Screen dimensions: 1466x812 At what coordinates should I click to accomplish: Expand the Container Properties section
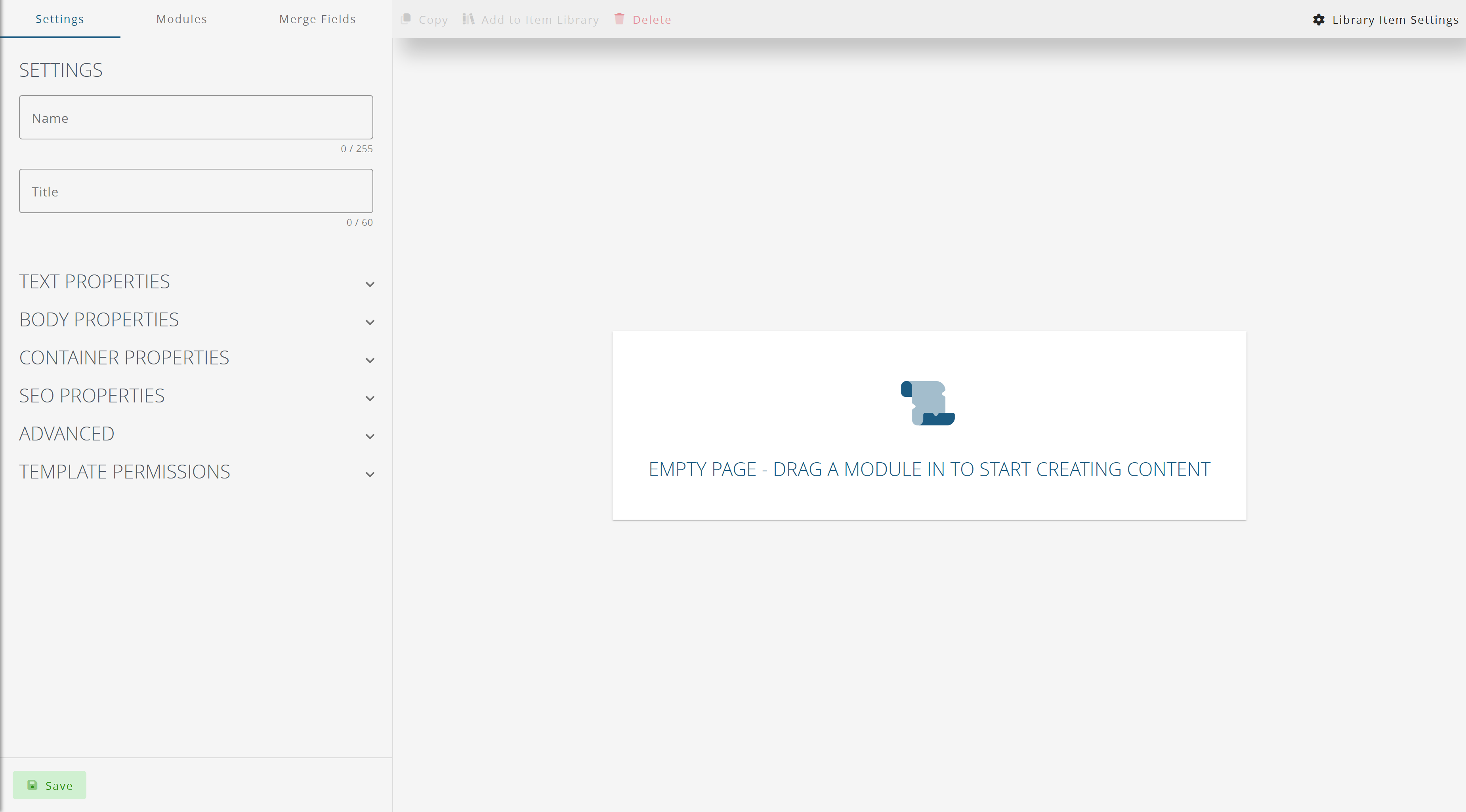click(x=197, y=358)
